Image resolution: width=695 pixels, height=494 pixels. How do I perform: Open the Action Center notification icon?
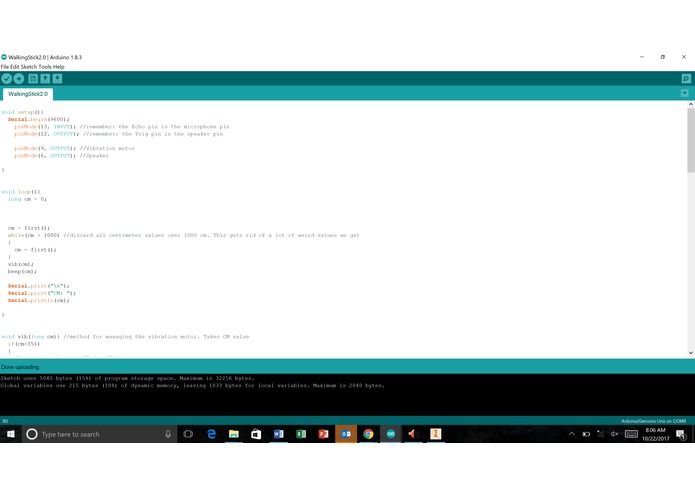click(681, 434)
